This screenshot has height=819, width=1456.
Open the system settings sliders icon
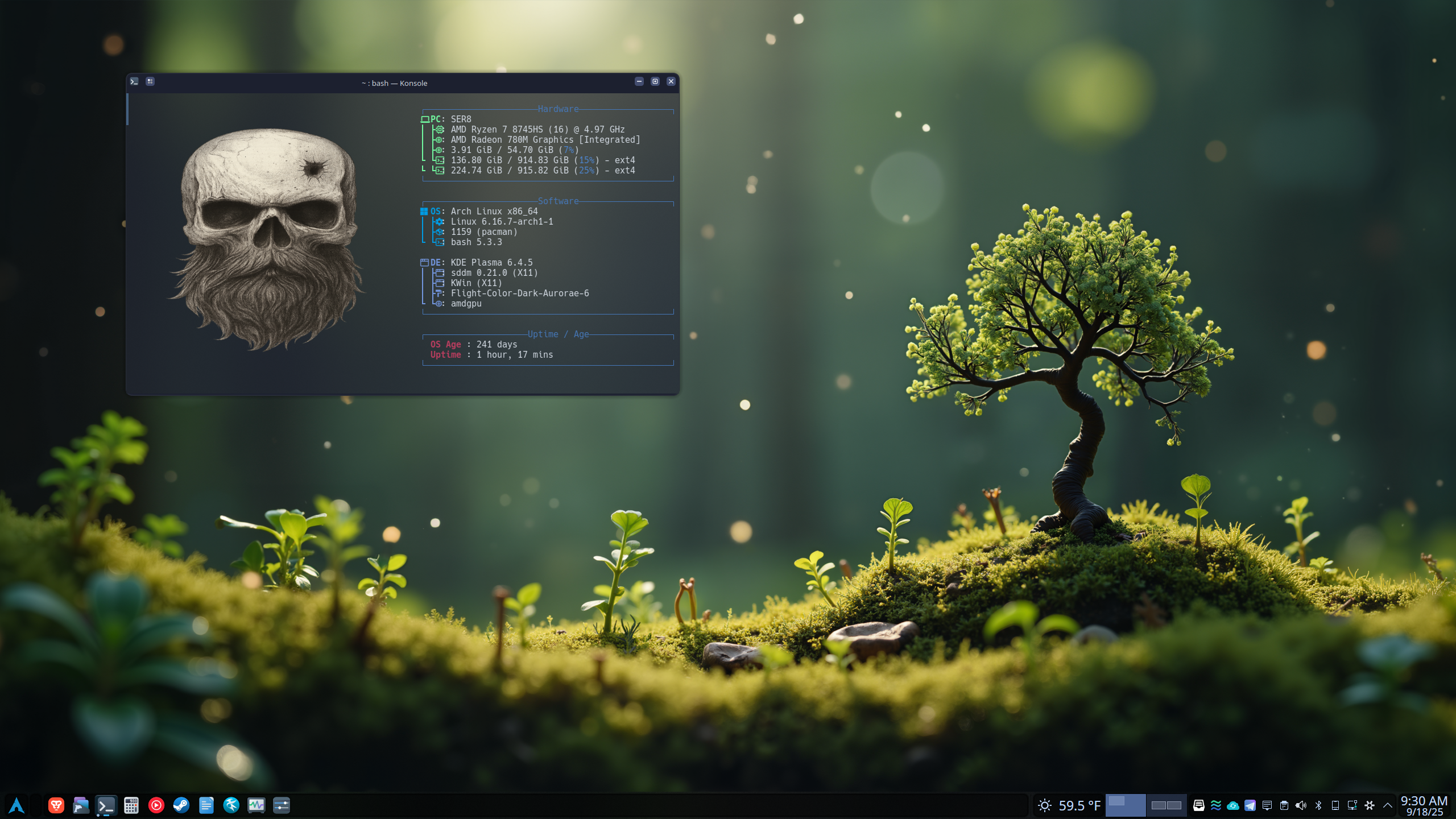click(x=281, y=805)
